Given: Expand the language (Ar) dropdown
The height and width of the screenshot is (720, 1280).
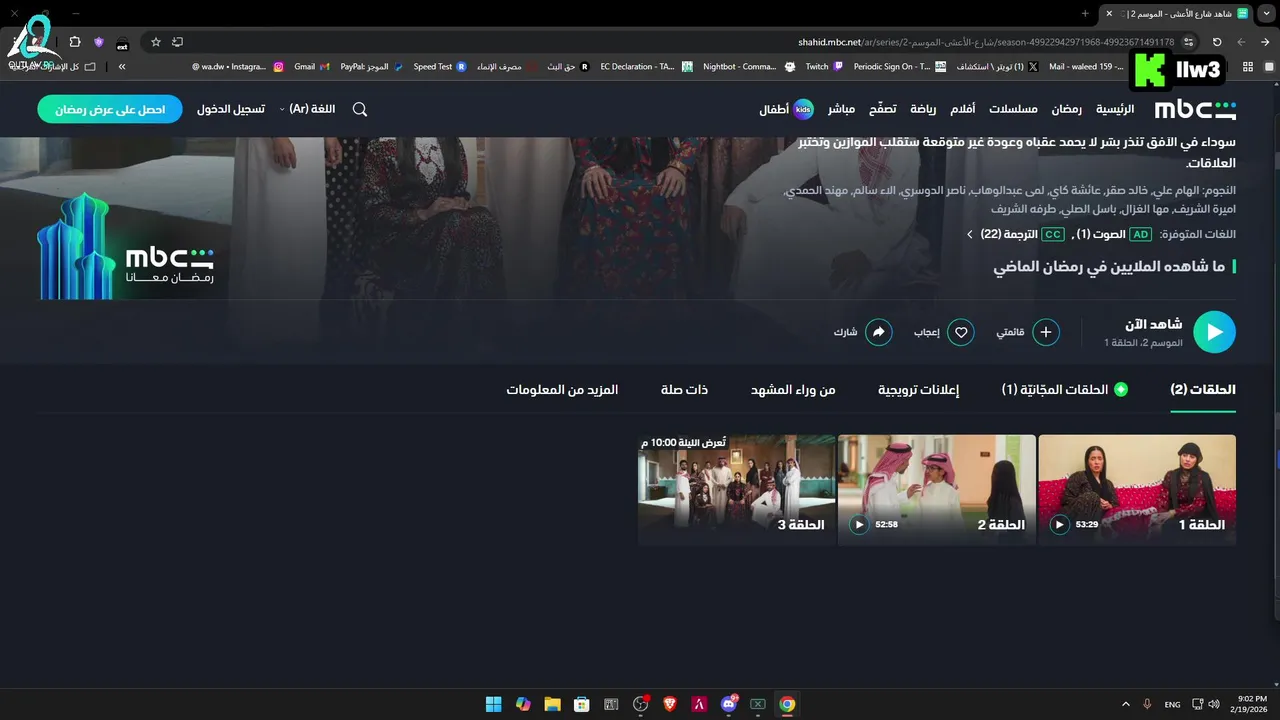Looking at the screenshot, I should [x=307, y=109].
